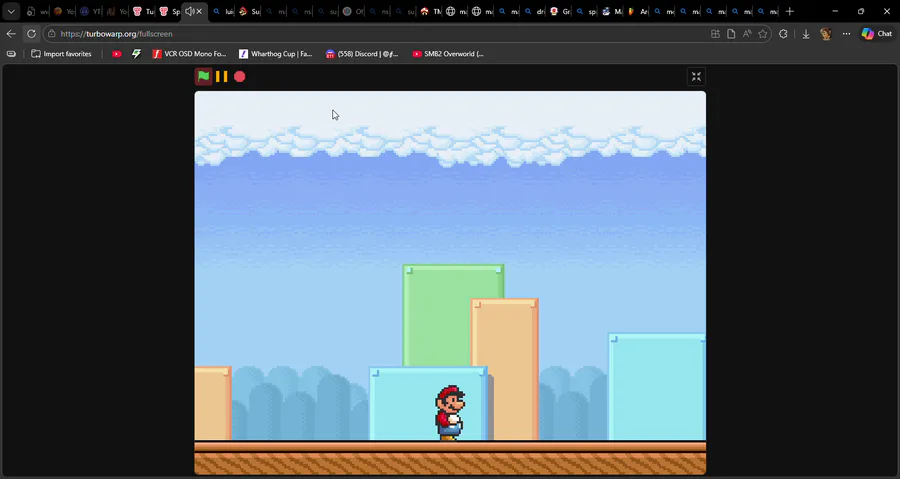
Task: Switch to the 'lui' search tab
Action: click(x=223, y=11)
